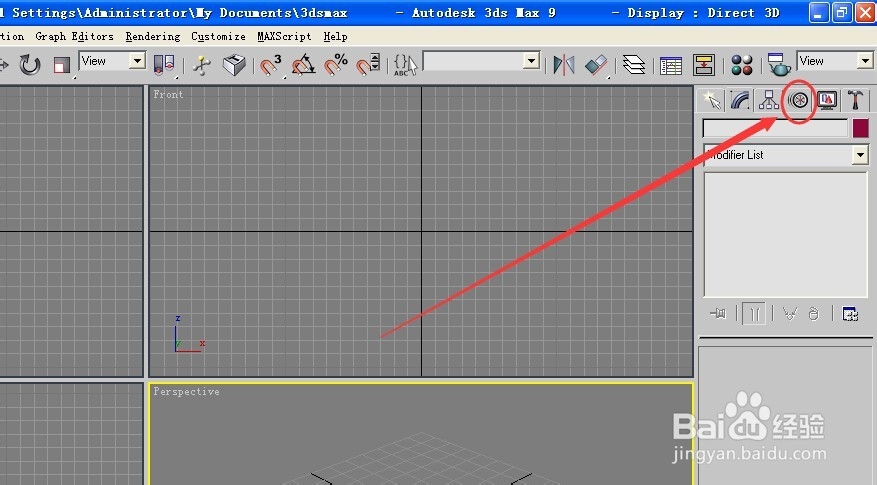Open Render Scene dialog teapot icon

pyautogui.click(x=779, y=65)
